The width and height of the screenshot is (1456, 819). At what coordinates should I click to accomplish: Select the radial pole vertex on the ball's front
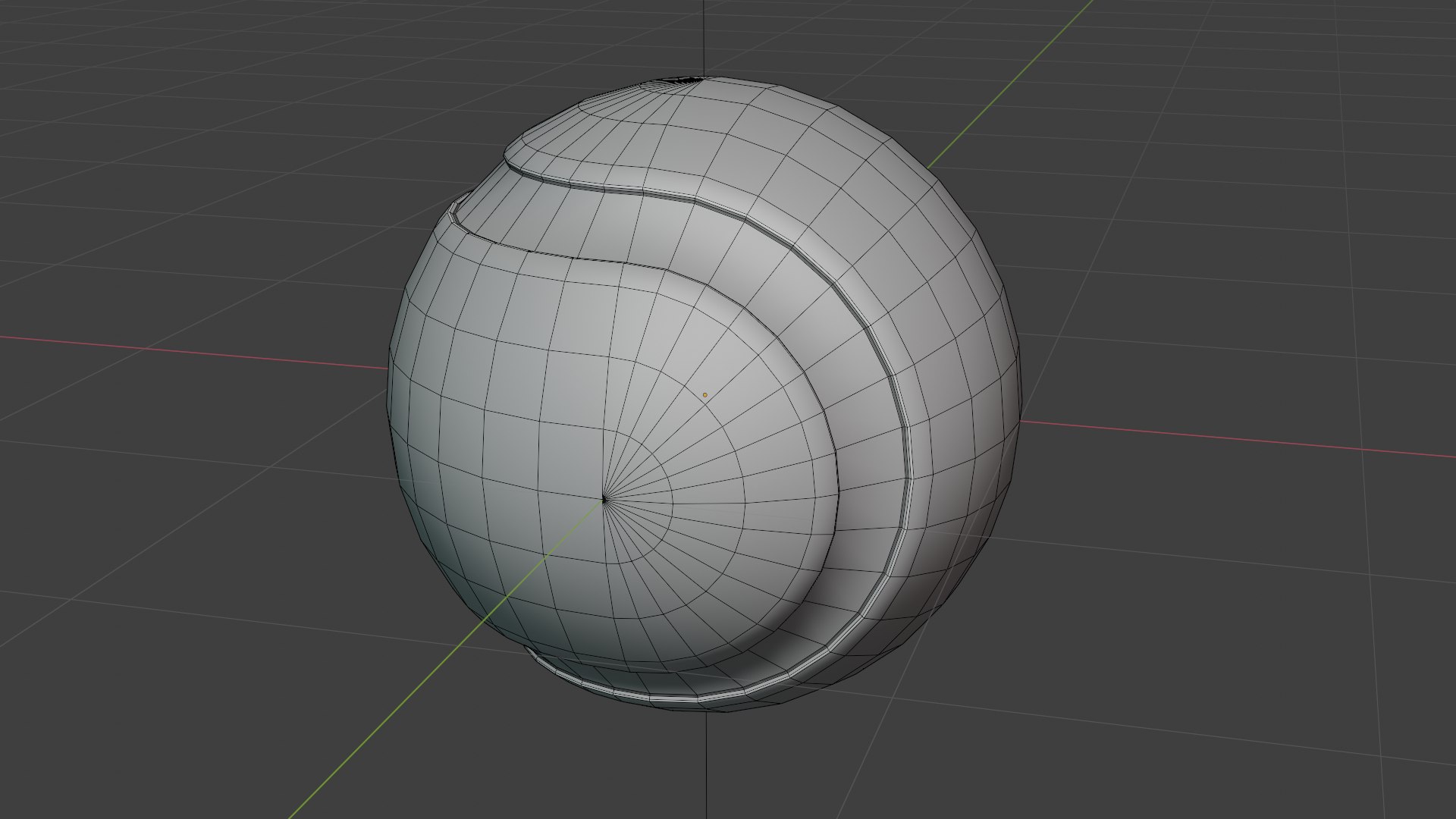coord(604,499)
